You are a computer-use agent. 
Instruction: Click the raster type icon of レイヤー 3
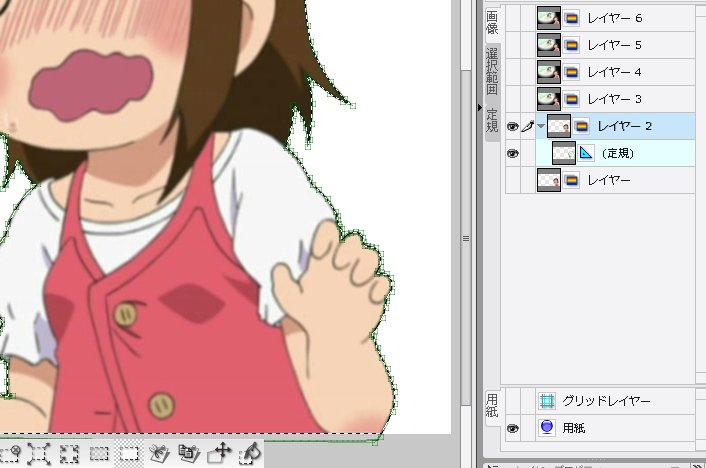click(x=571, y=100)
